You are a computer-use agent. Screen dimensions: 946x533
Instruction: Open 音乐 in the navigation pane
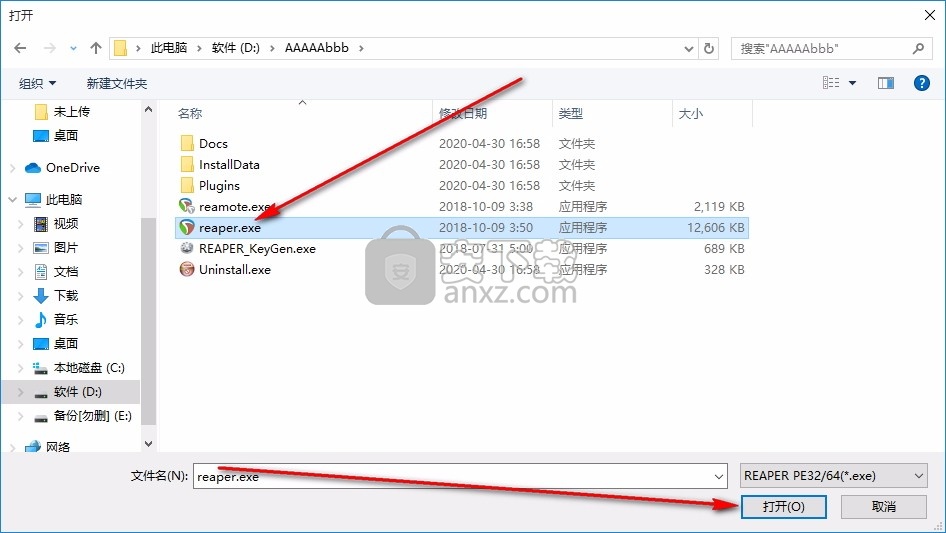pos(66,319)
